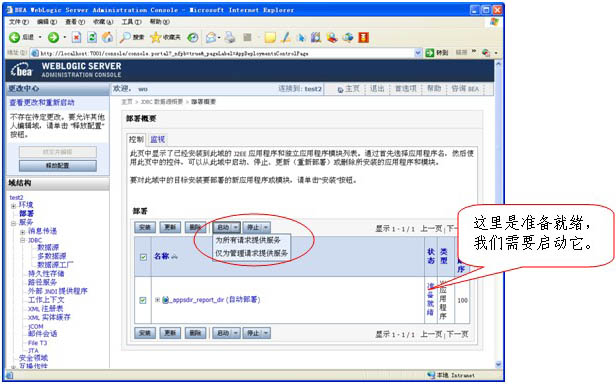Select the 控制 tab
The image size is (616, 385).
(136, 139)
